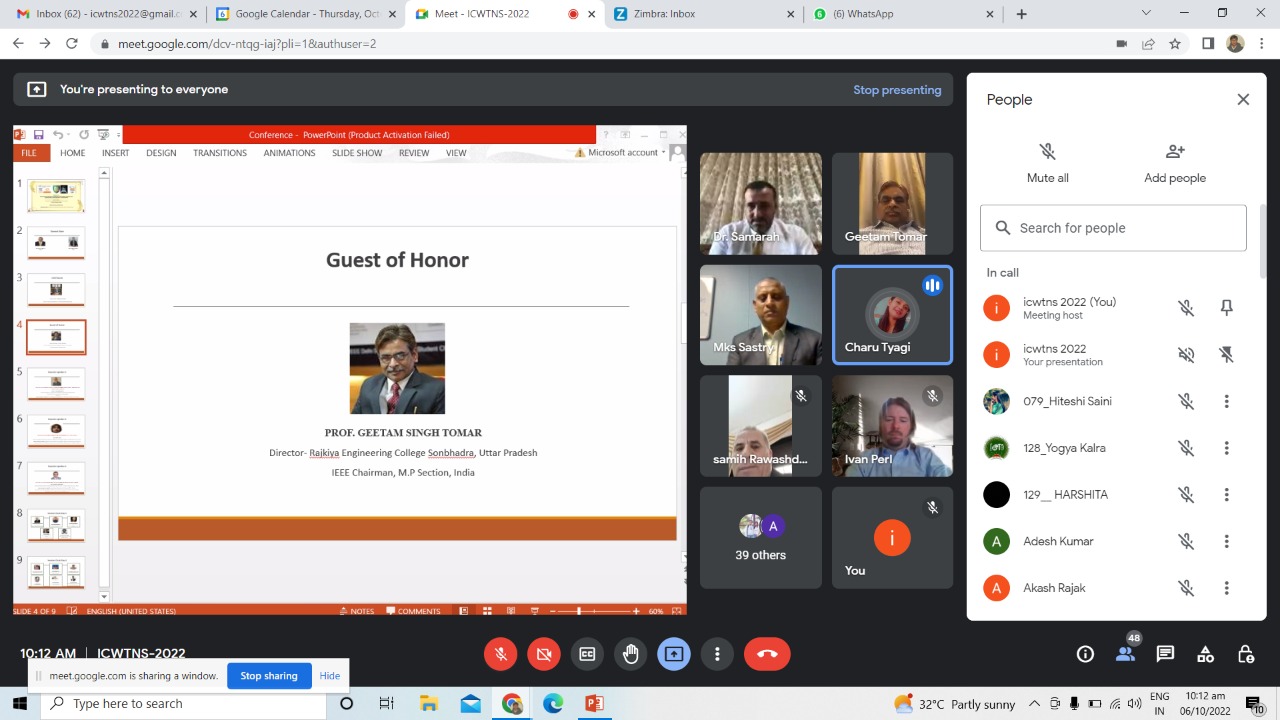Click the raise hand icon
Image resolution: width=1280 pixels, height=720 pixels.
pyautogui.click(x=630, y=654)
